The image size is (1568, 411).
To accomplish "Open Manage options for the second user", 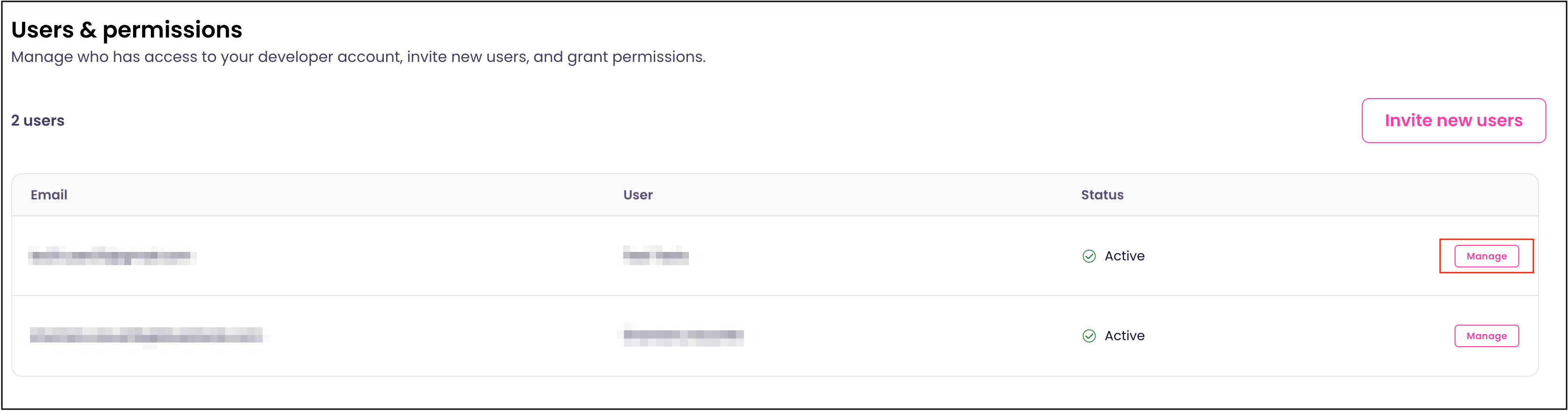I will pos(1486,335).
